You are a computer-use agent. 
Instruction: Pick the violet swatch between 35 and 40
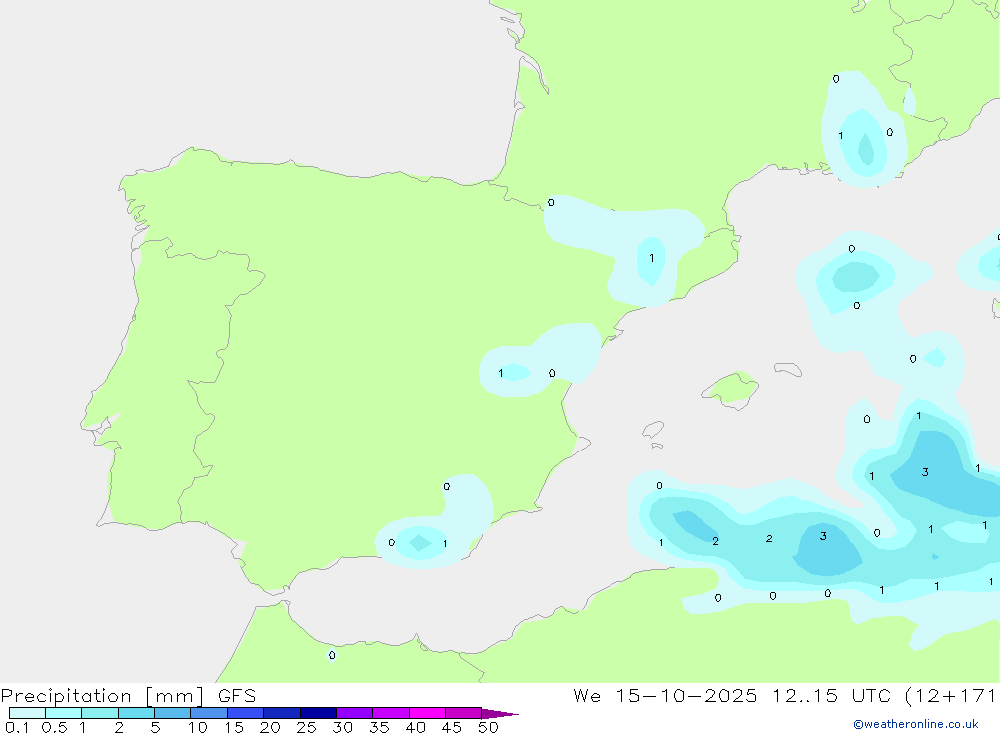391,713
